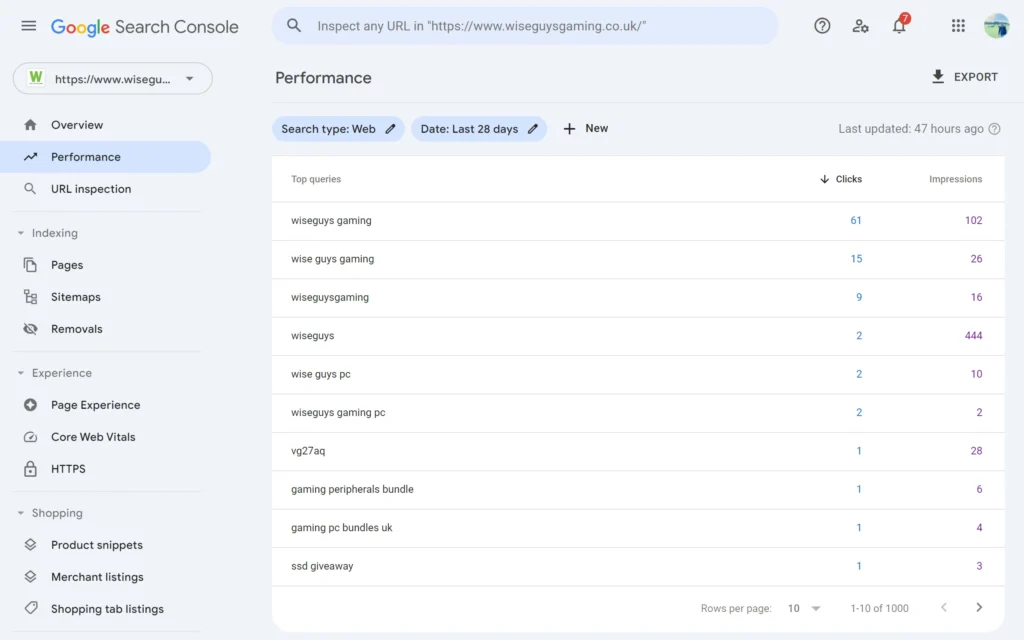Collapse the Experience section
The height and width of the screenshot is (640, 1024).
(x=22, y=373)
